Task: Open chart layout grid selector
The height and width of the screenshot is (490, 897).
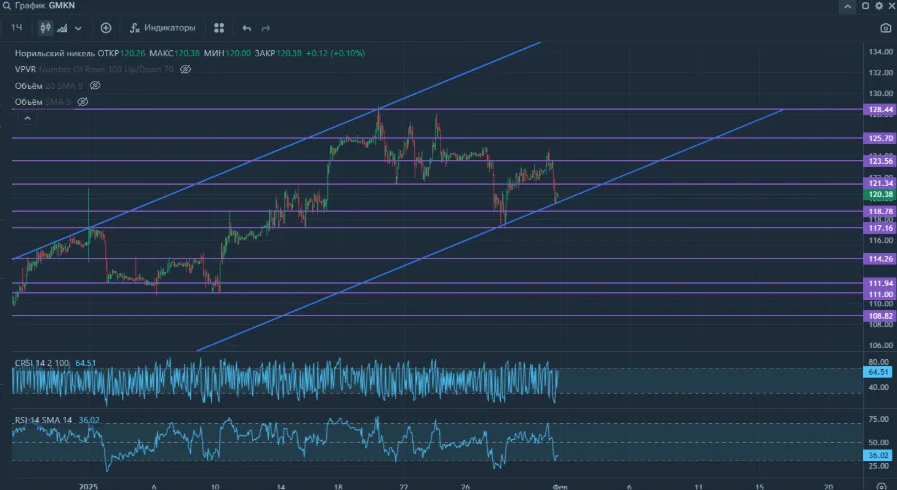Action: click(219, 27)
